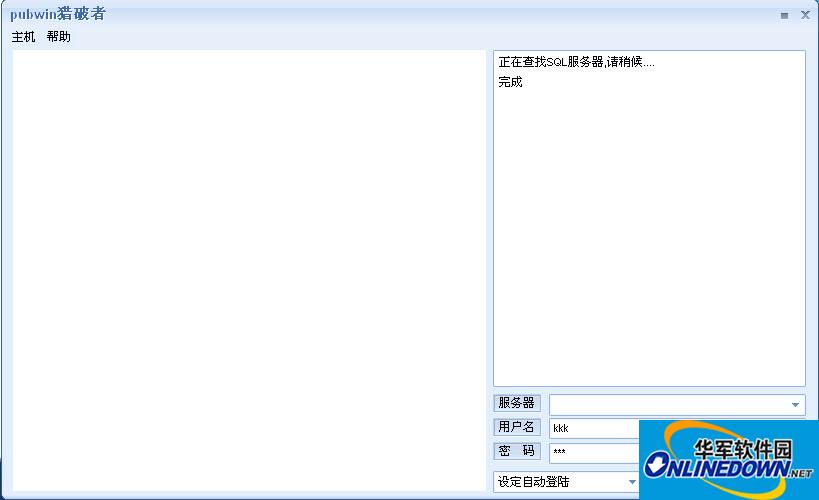Minimize the pubwin猎破者 window
Screen dimensions: 819x500
784,16
